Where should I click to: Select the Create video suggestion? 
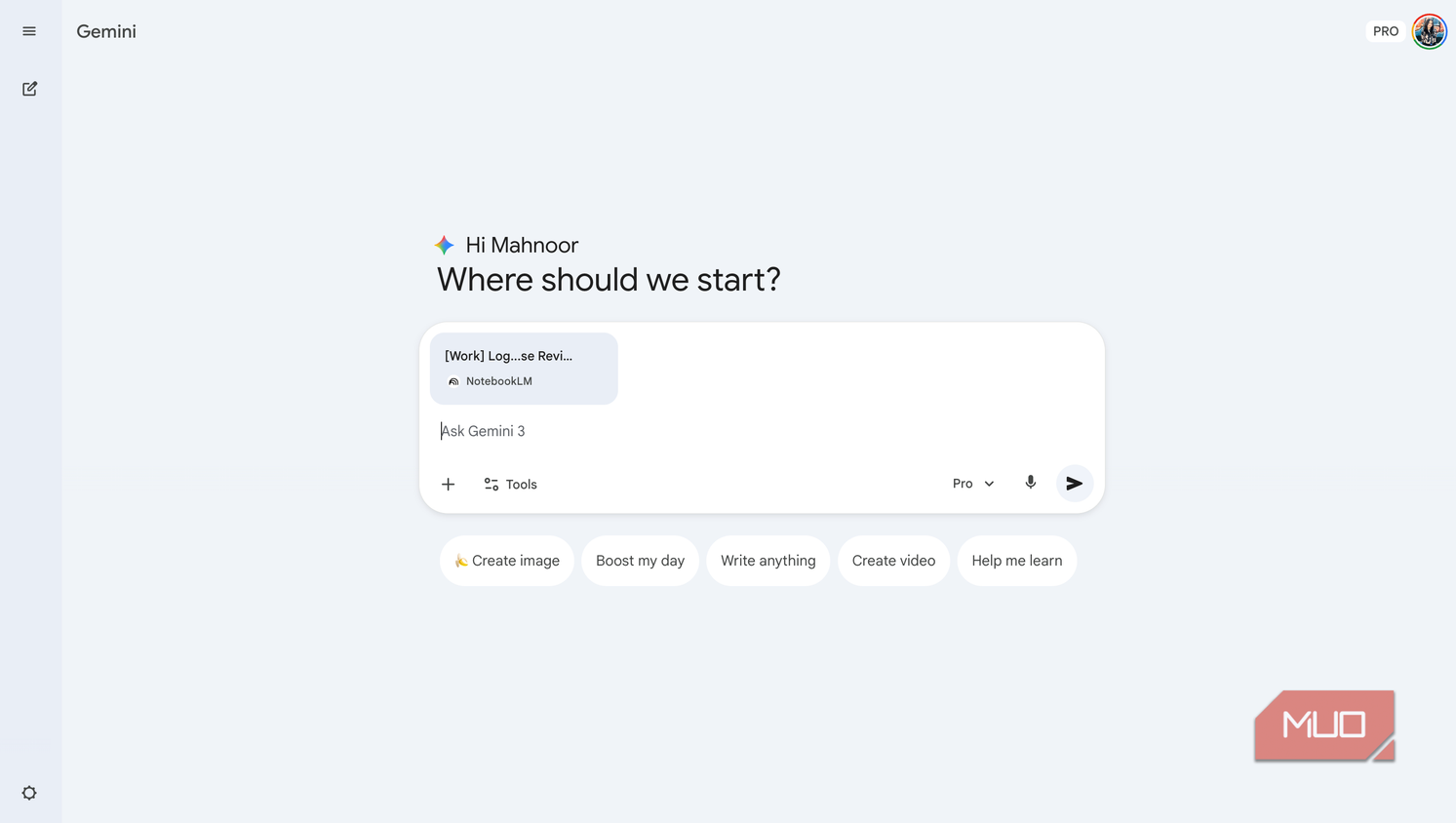tap(893, 561)
